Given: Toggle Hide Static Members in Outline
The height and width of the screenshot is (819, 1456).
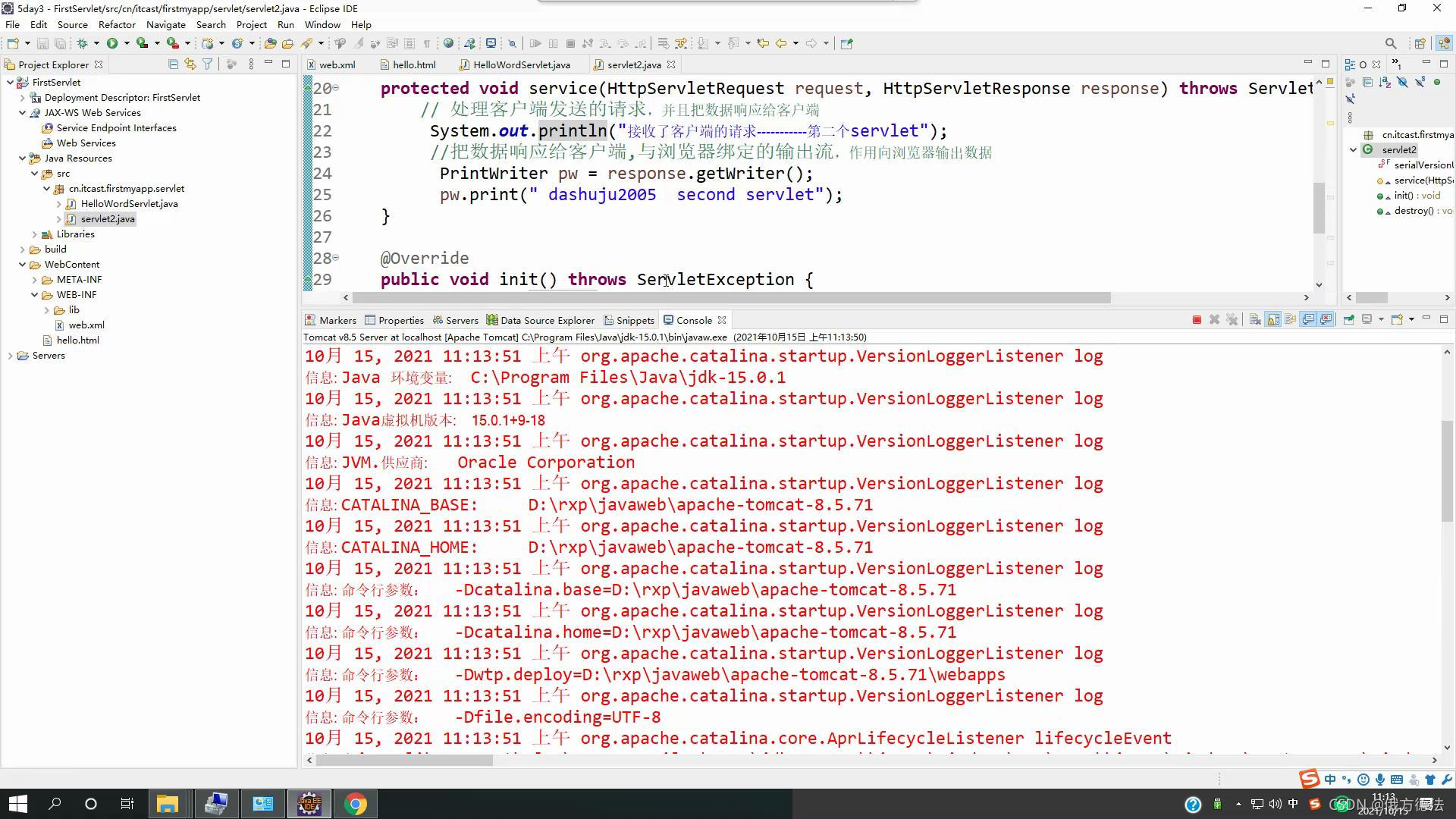Looking at the screenshot, I should click(1420, 82).
